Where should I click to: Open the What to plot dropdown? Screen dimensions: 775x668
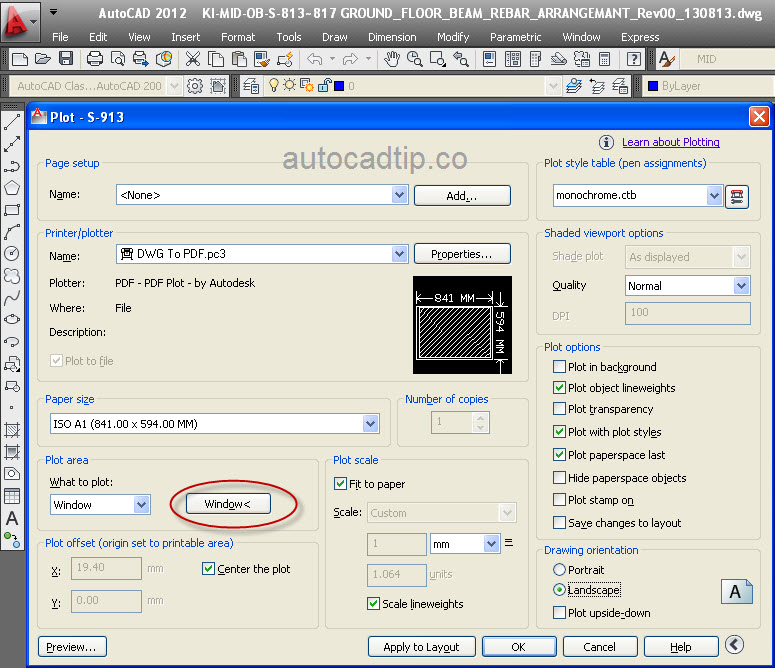pyautogui.click(x=141, y=504)
